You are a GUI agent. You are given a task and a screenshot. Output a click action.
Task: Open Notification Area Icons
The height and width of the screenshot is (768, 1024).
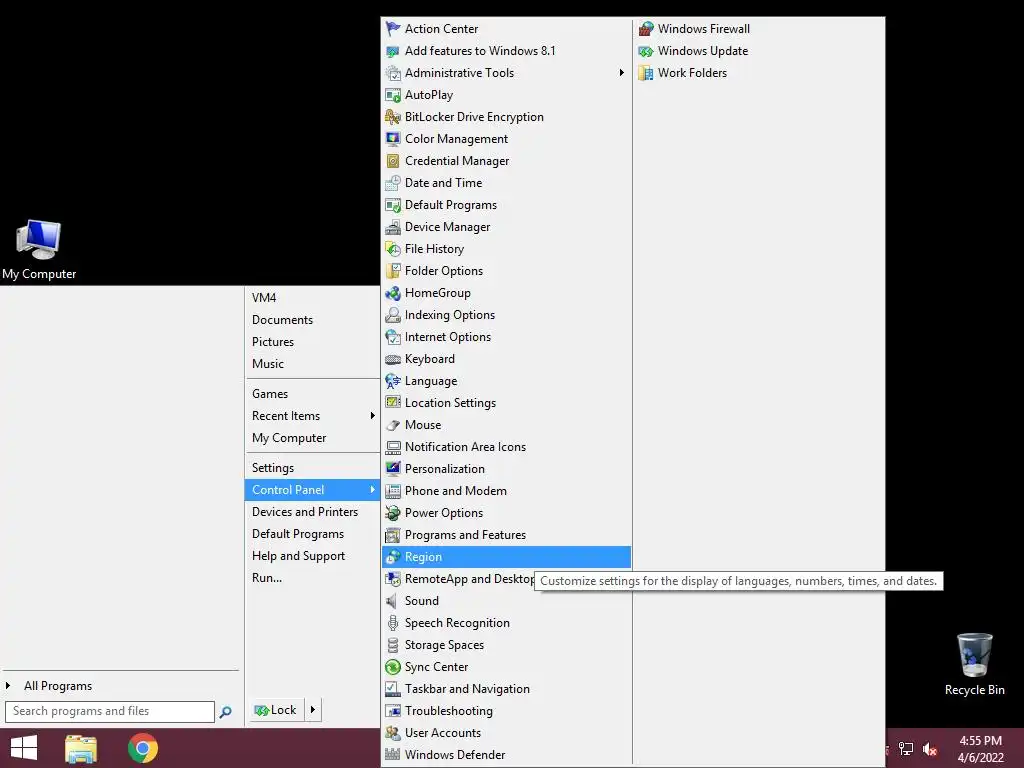[x=506, y=447]
